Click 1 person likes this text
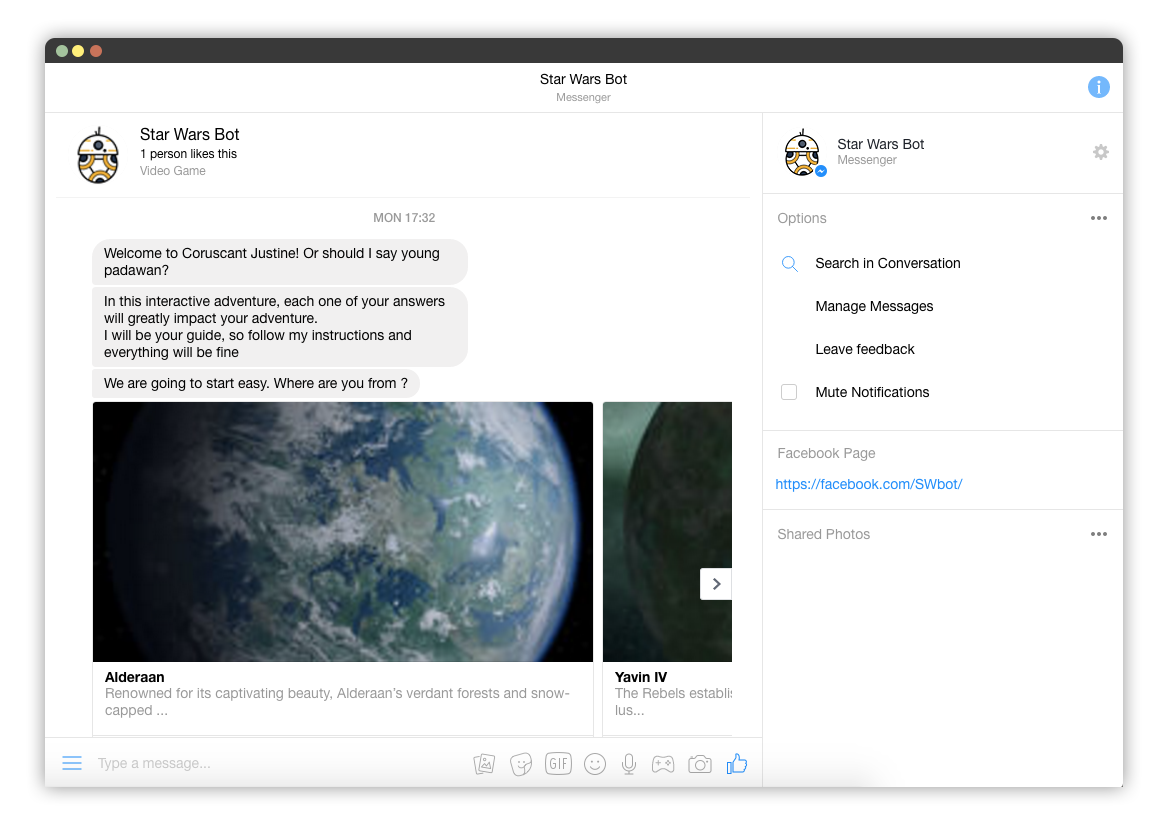Image resolution: width=1161 pixels, height=817 pixels. [x=188, y=153]
